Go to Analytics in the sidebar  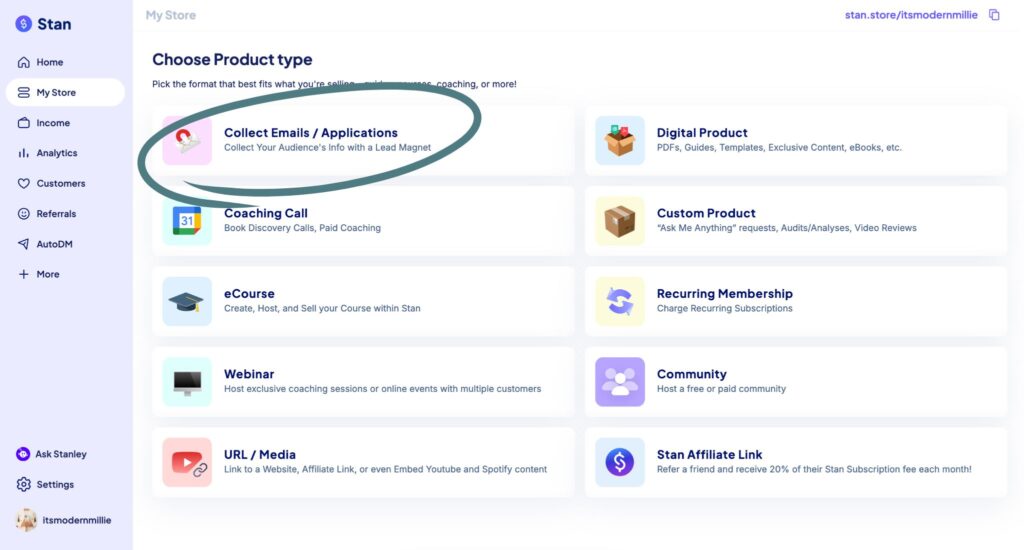[x=56, y=153]
